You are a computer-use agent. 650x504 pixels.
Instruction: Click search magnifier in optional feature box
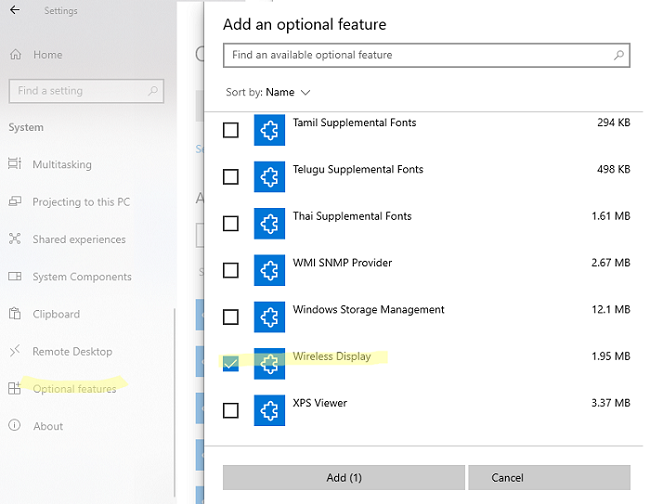[x=618, y=55]
